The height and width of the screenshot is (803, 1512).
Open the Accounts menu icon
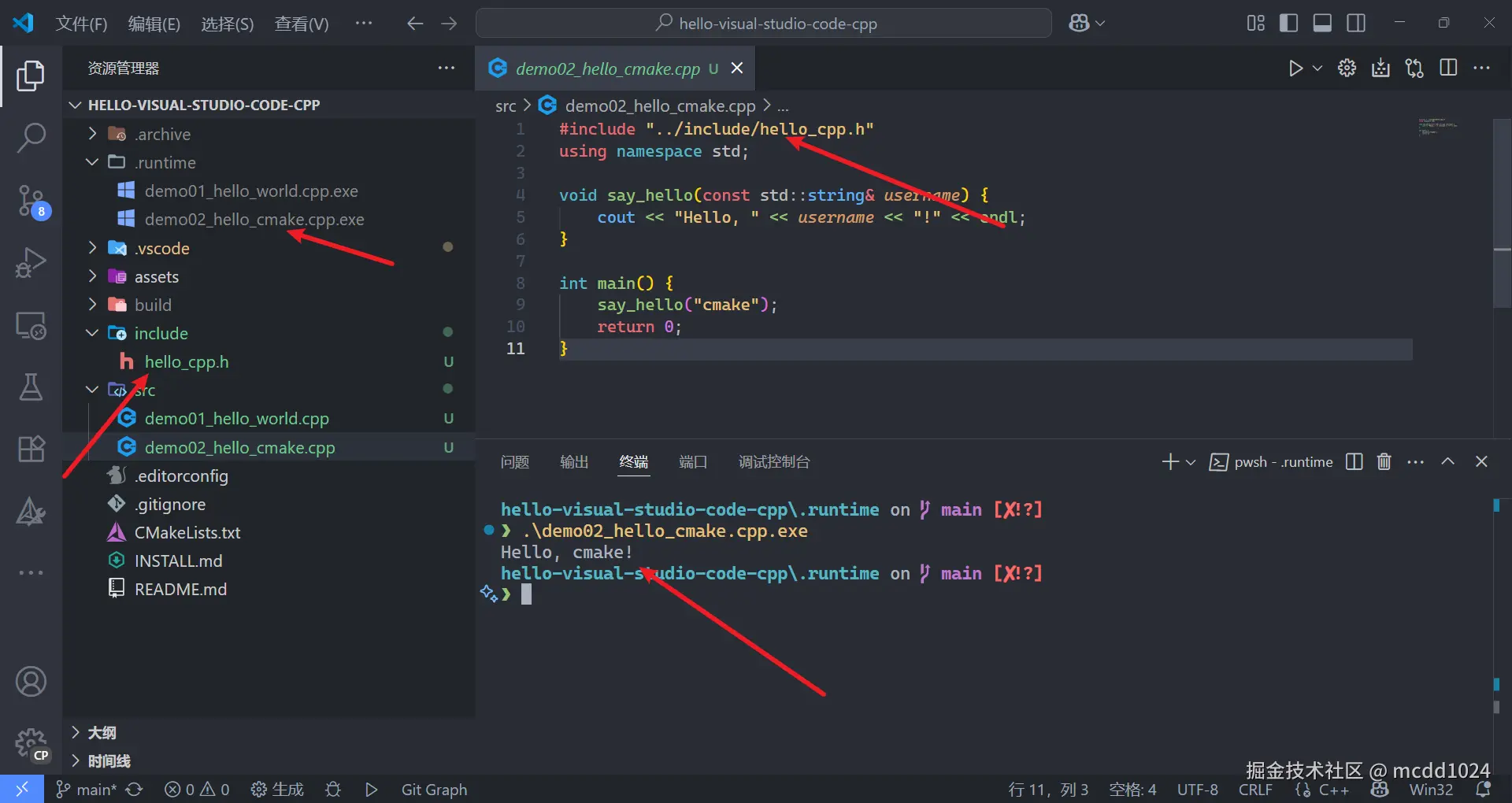point(31,681)
